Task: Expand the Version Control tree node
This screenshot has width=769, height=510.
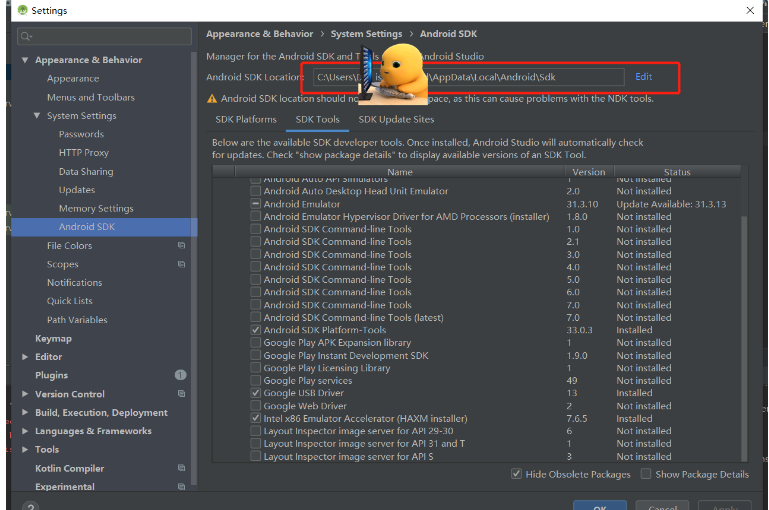Action: [x=25, y=394]
